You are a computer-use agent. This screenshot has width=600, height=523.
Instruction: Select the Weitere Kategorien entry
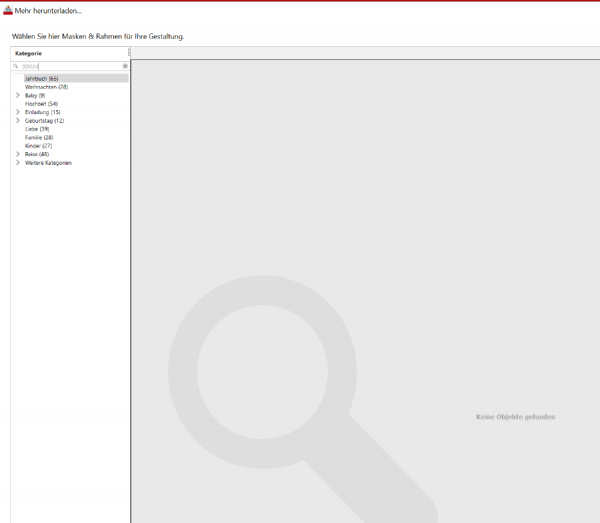tap(48, 163)
